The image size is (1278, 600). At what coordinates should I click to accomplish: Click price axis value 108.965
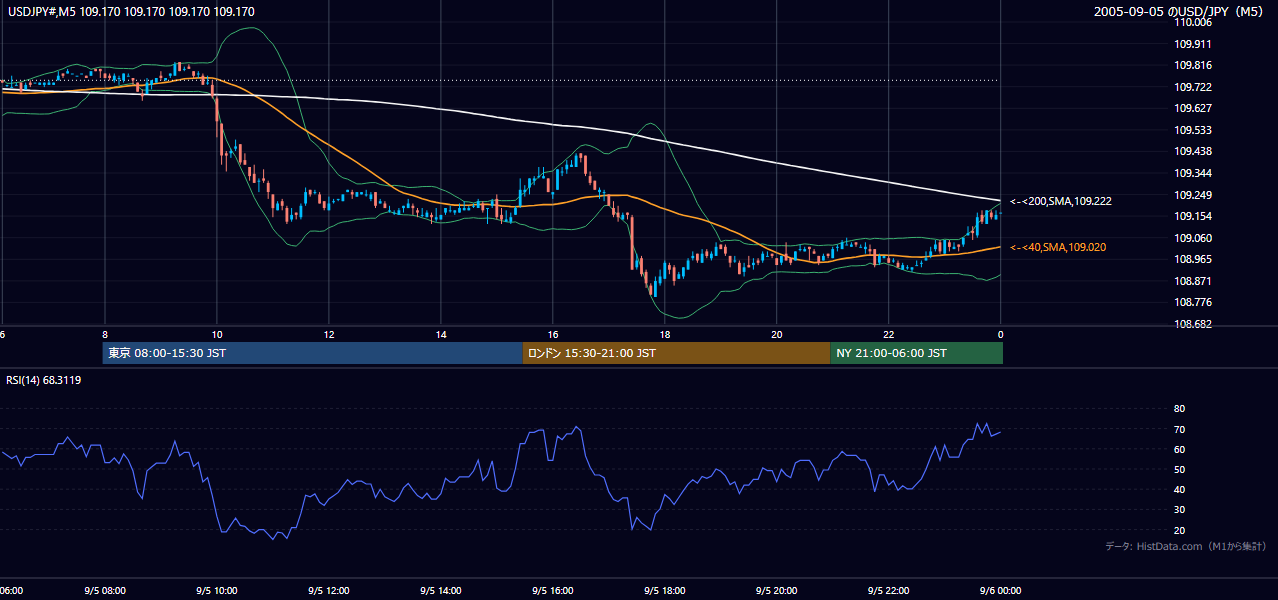coord(1192,259)
